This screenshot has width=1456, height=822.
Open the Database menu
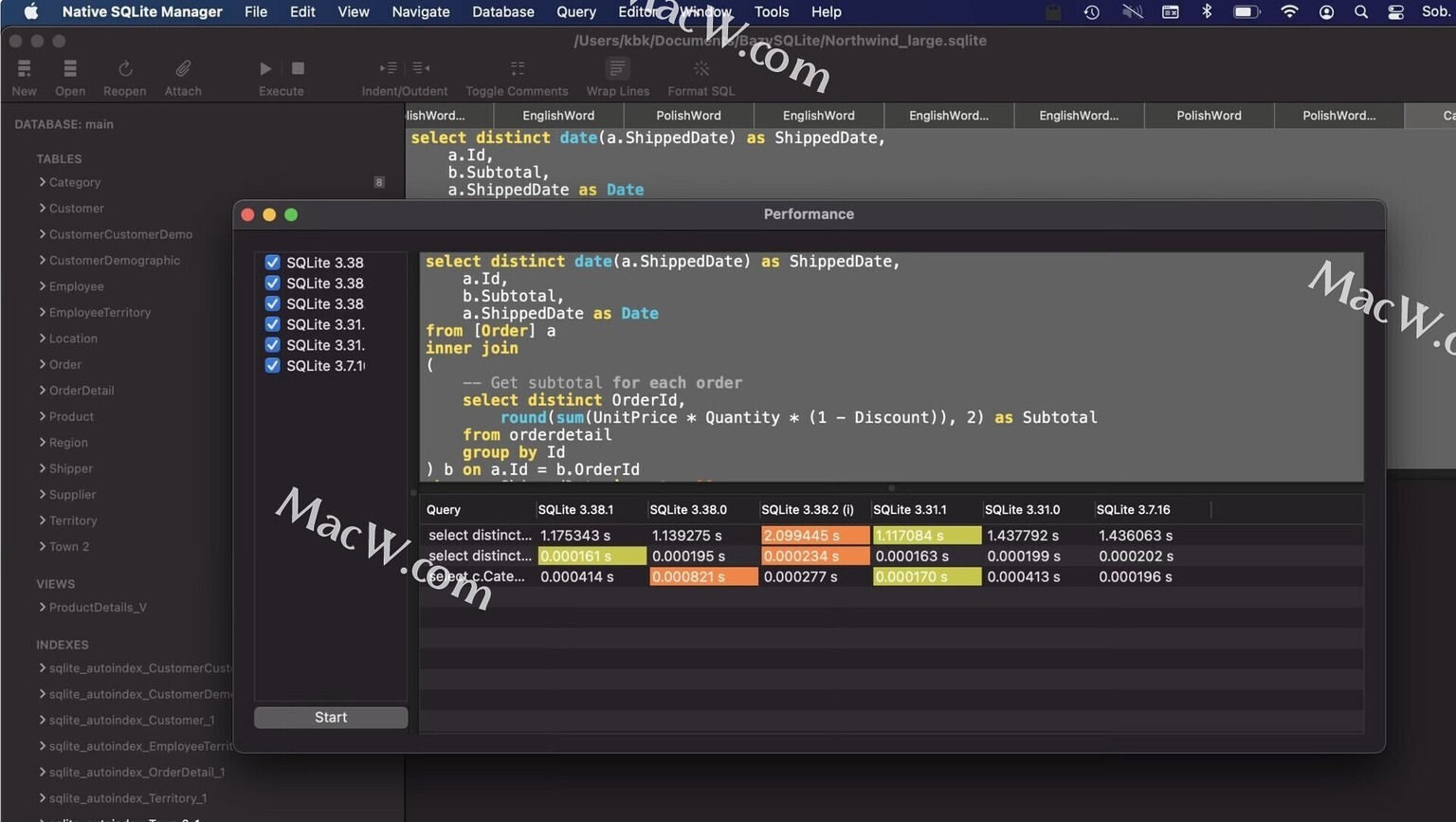coord(502,12)
